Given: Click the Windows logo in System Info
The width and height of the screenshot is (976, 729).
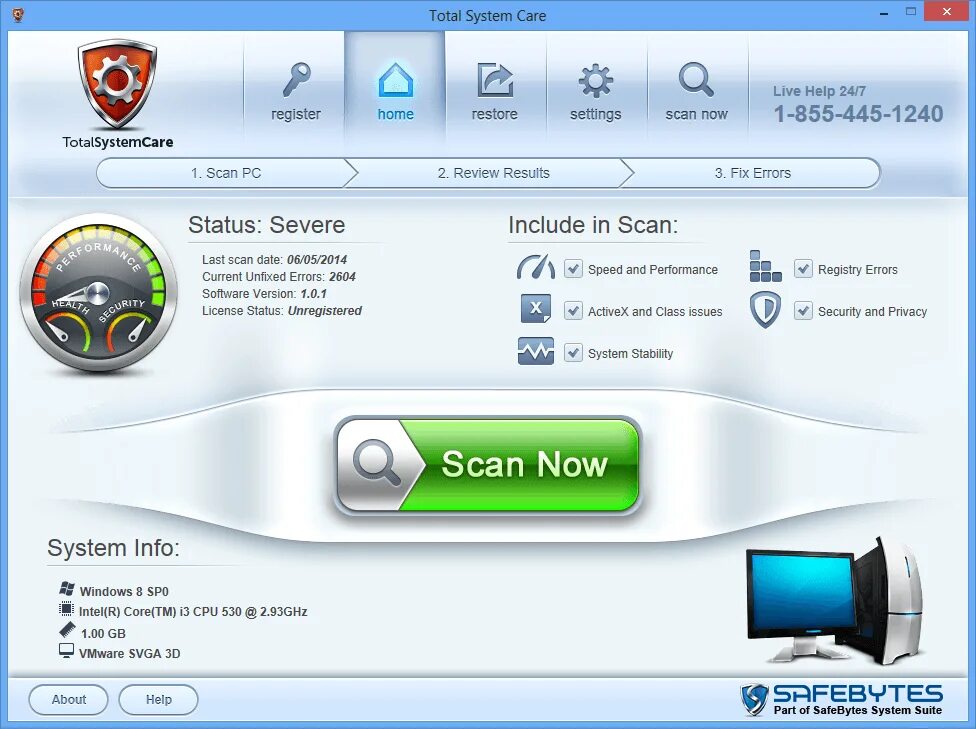Looking at the screenshot, I should pos(67,588).
